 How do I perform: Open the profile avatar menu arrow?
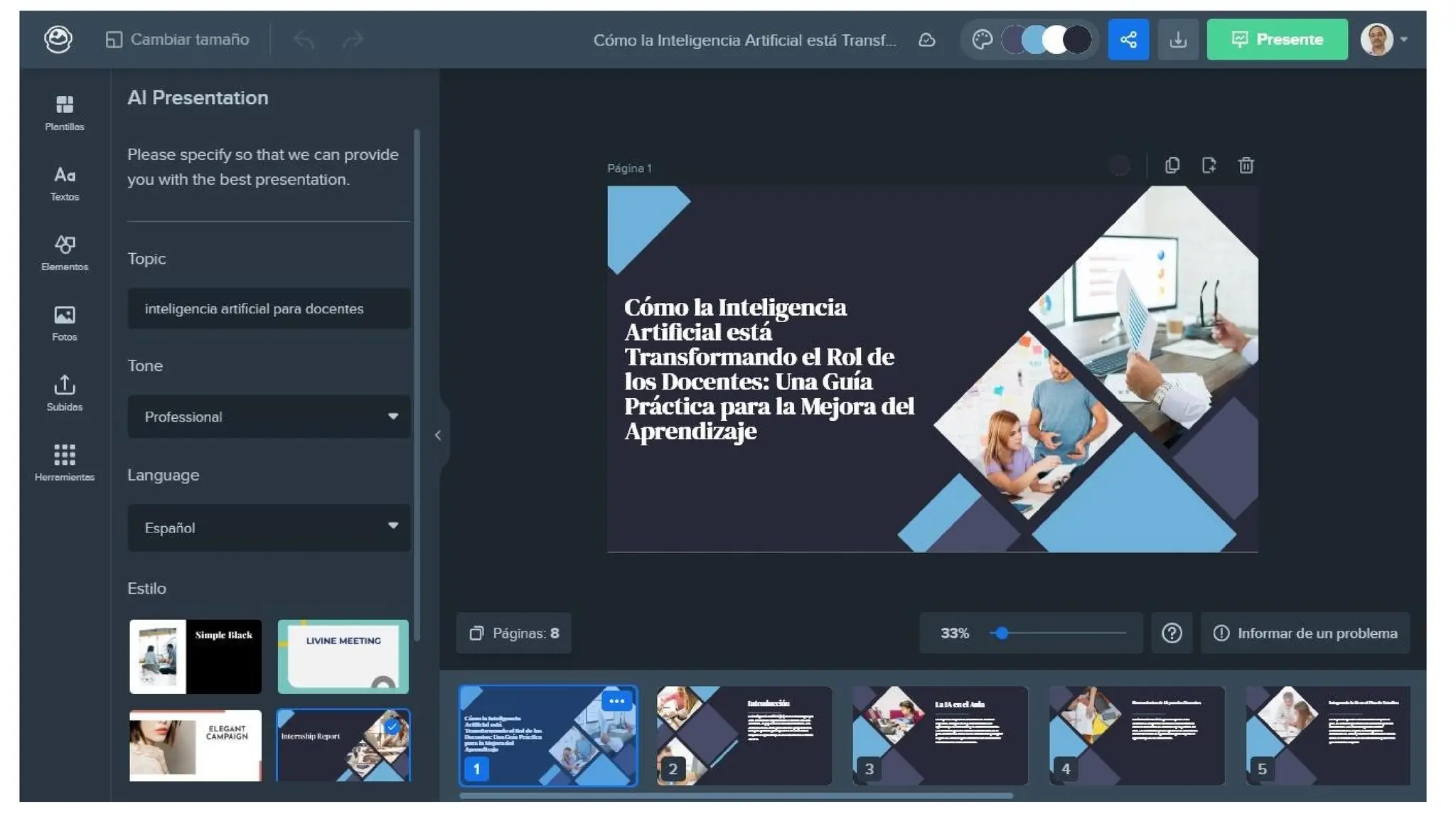pyautogui.click(x=1403, y=40)
